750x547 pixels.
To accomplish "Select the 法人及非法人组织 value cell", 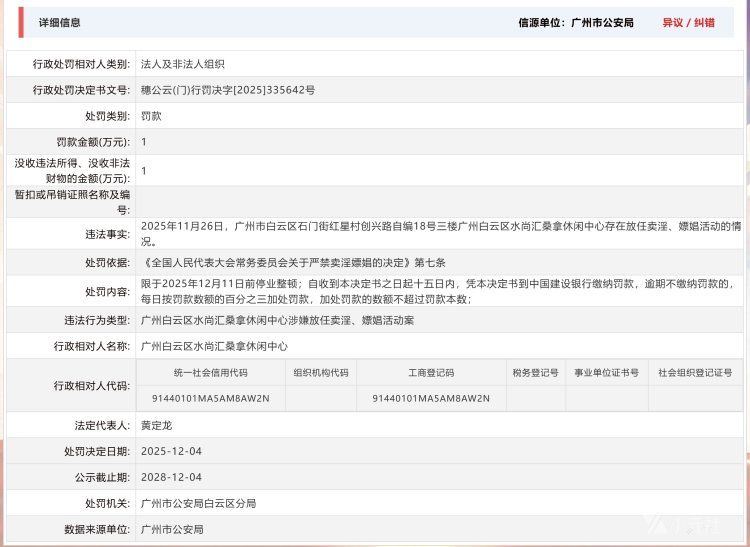I will pyautogui.click(x=183, y=64).
